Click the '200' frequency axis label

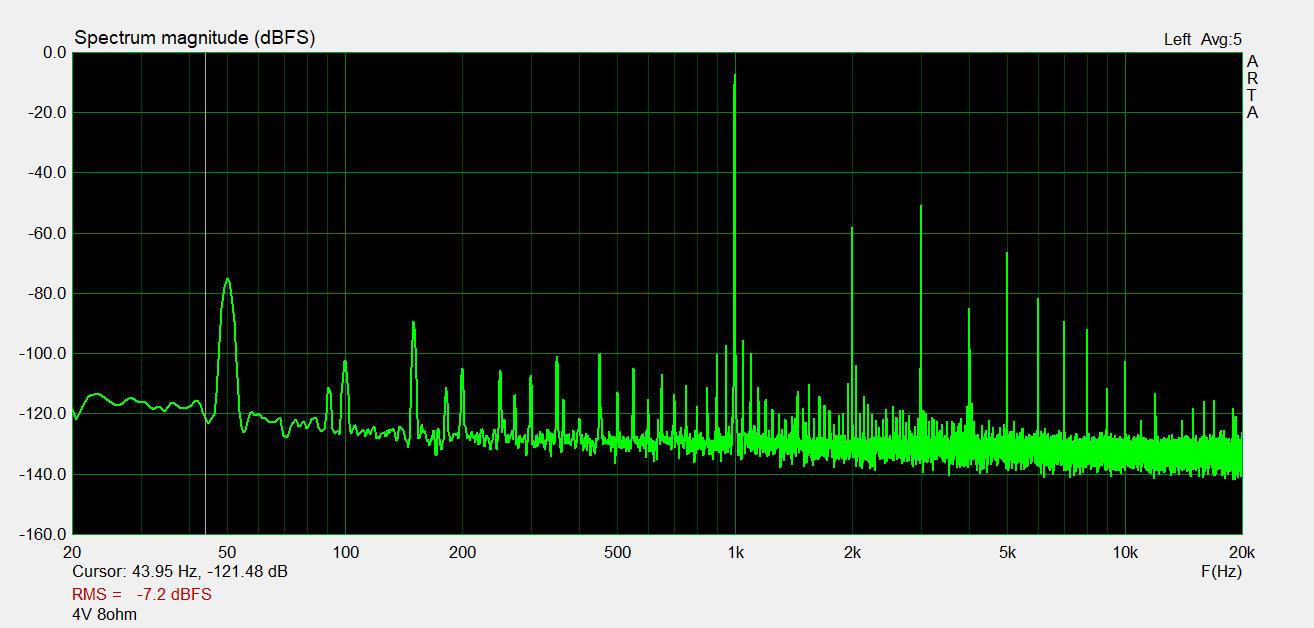pyautogui.click(x=462, y=552)
